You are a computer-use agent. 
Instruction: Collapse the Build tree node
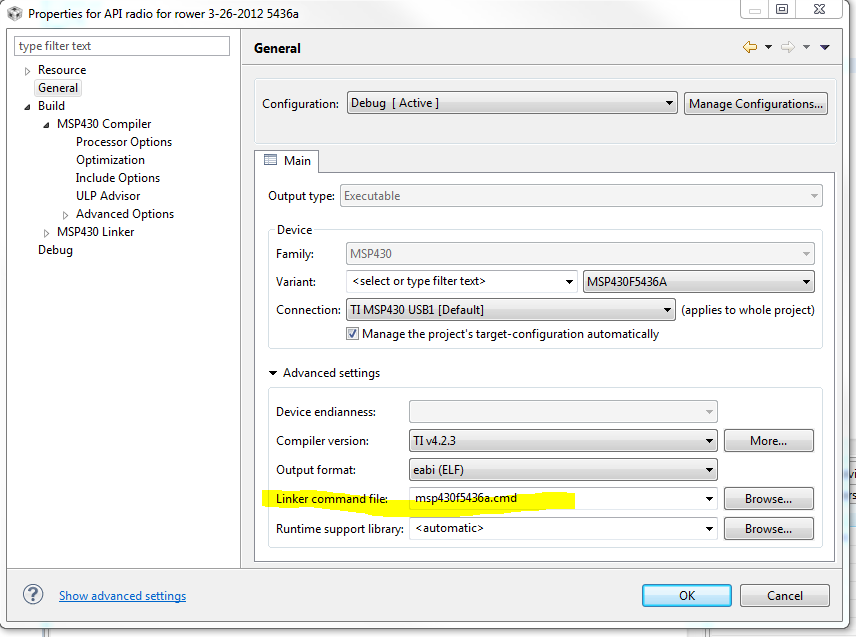point(27,107)
